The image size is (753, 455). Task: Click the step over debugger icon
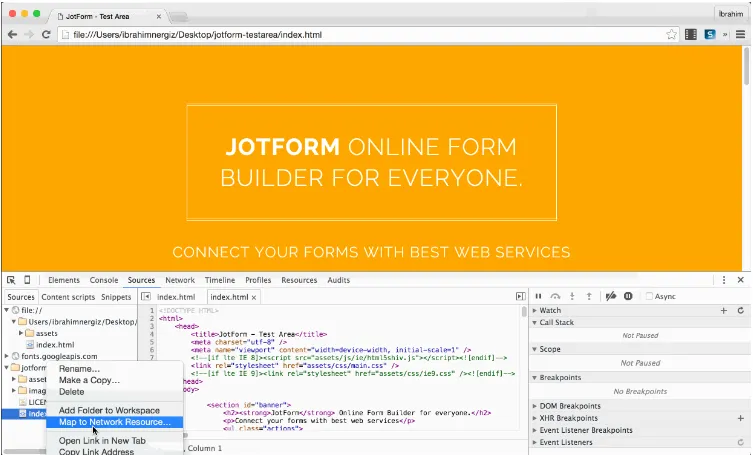pyautogui.click(x=555, y=296)
